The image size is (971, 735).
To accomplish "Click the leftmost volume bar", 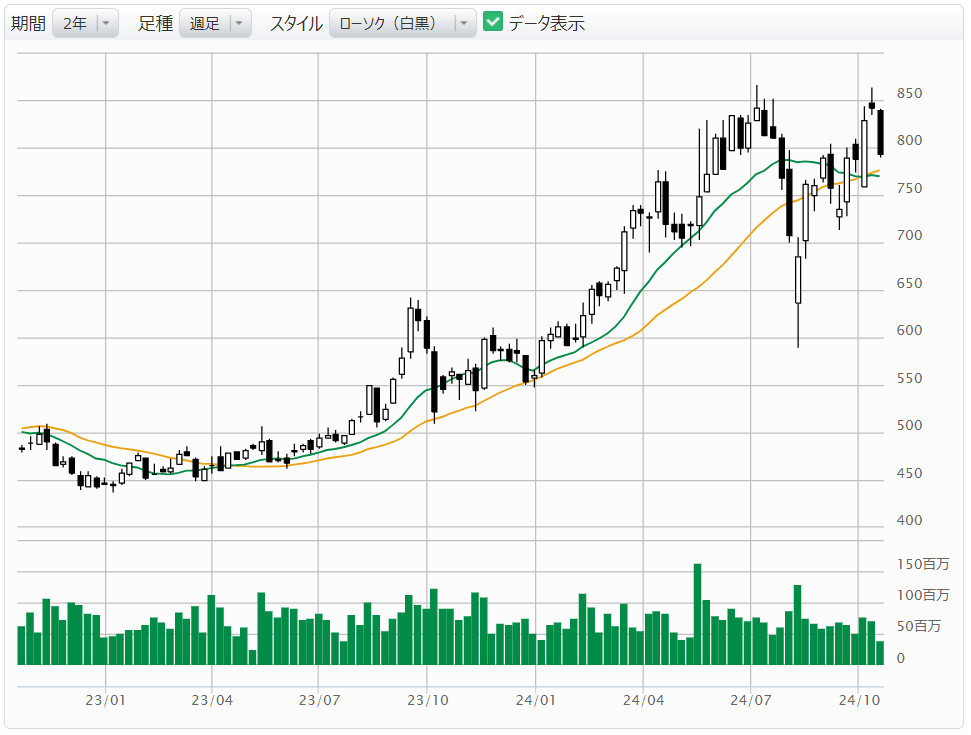I will pyautogui.click(x=21, y=645).
